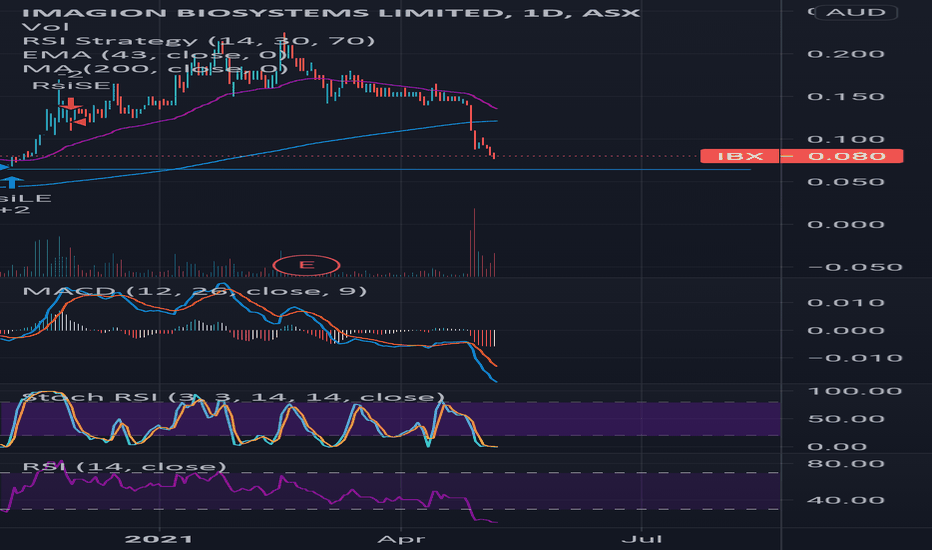
Task: Click the blue RsiLE up-arrow signal
Action: pyautogui.click(x=11, y=182)
